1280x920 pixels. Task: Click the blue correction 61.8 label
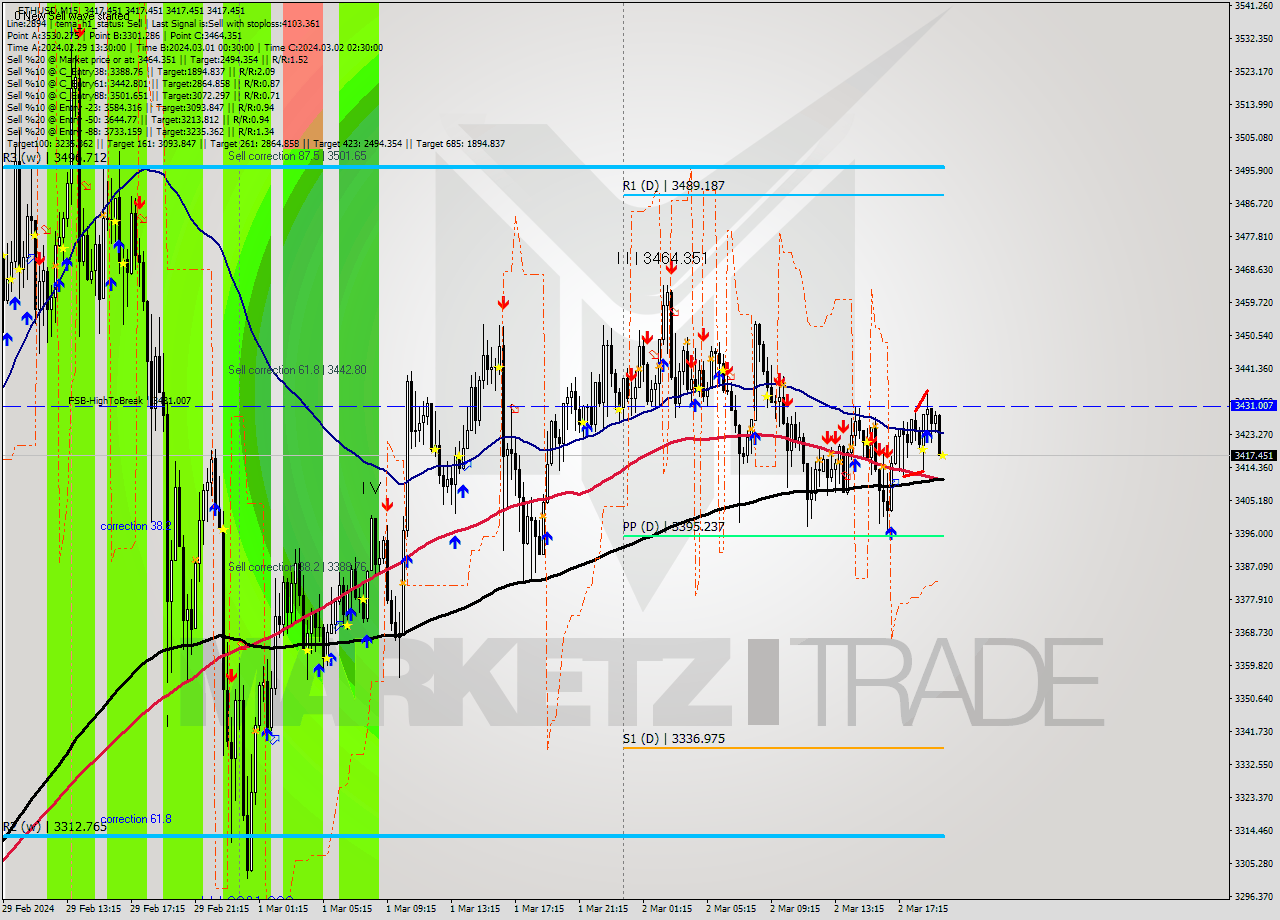(135, 819)
